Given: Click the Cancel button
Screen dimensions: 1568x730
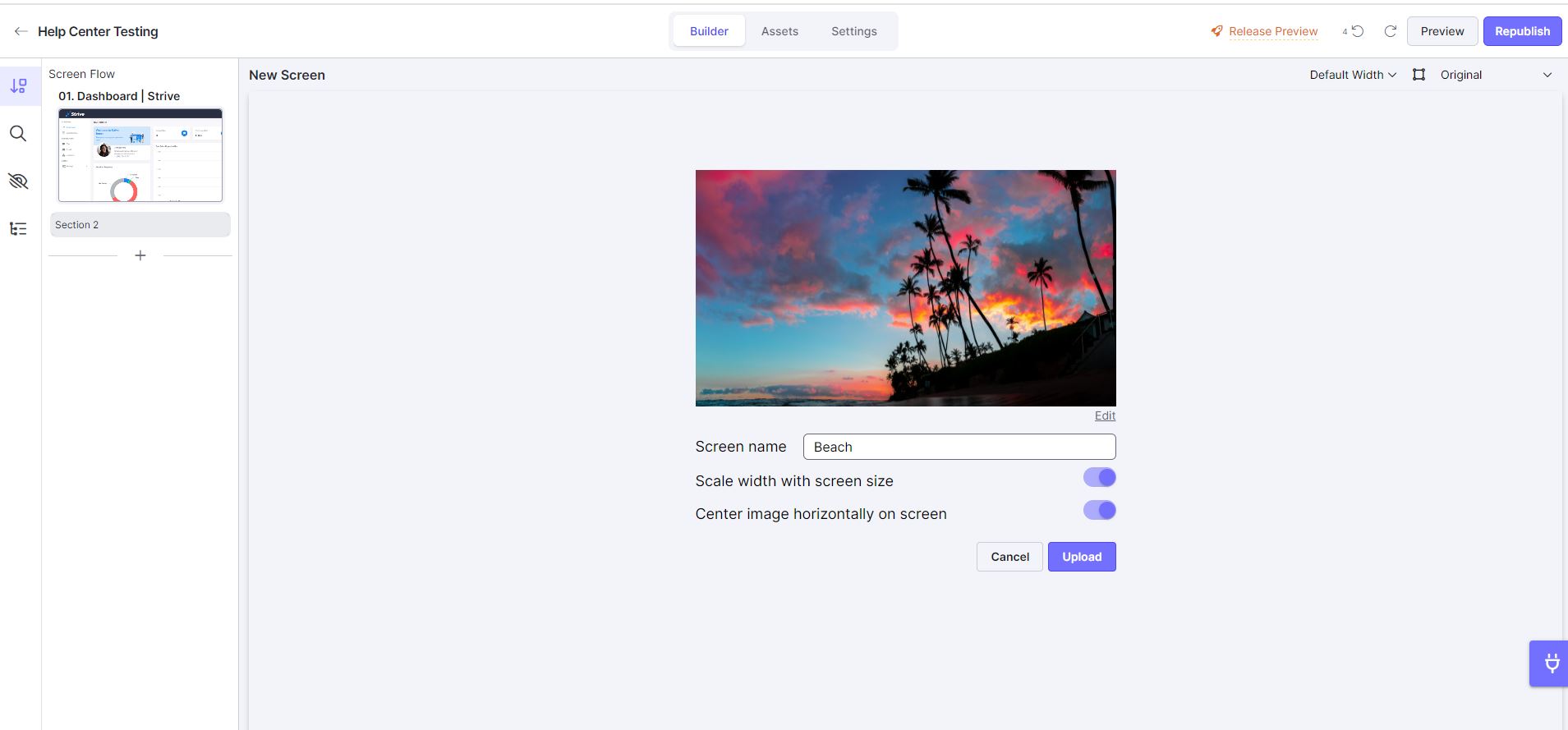Looking at the screenshot, I should [x=1009, y=557].
